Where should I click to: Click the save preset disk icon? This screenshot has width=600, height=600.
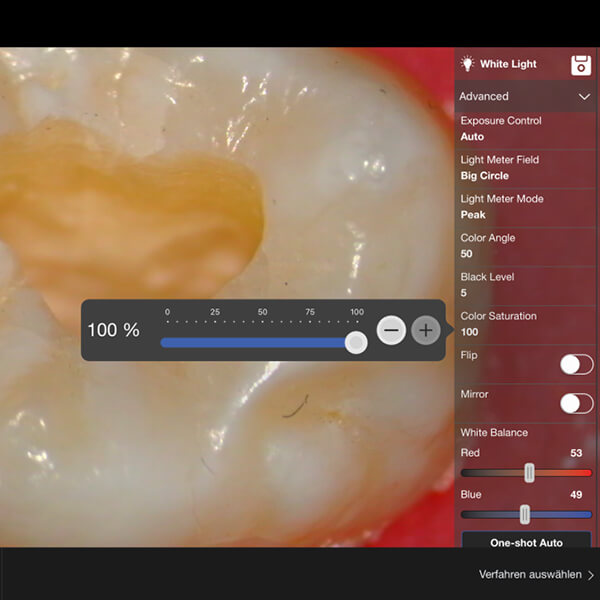click(x=581, y=65)
